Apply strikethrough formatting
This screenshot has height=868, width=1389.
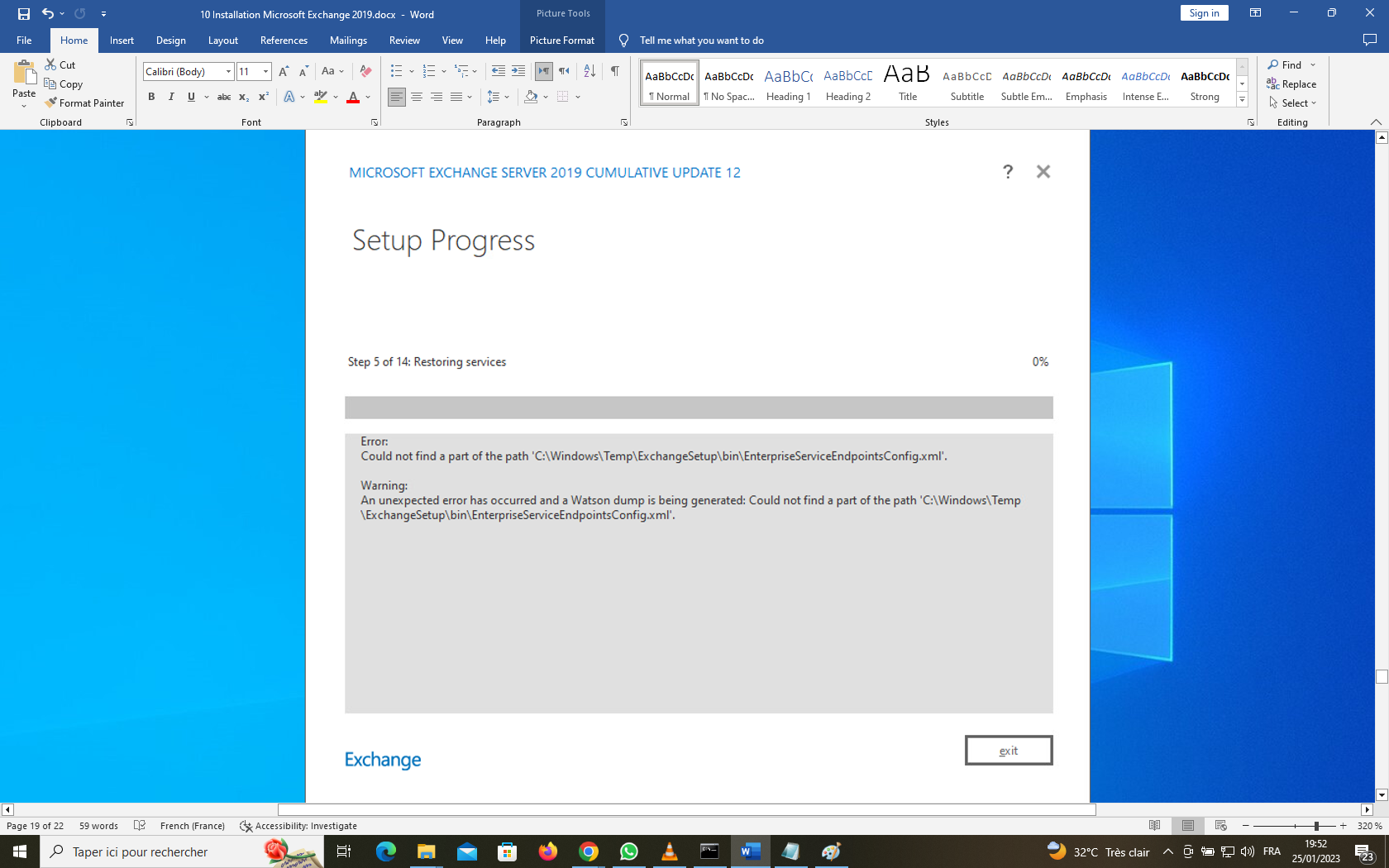[223, 97]
